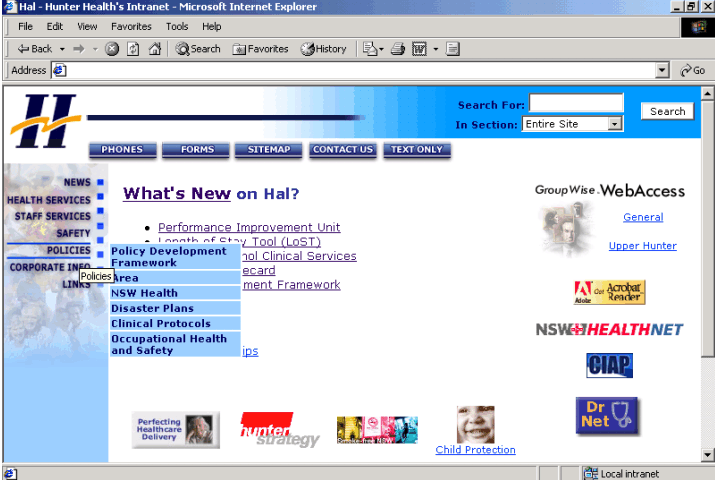
Task: Expand the Address bar dropdown
Action: click(x=662, y=71)
